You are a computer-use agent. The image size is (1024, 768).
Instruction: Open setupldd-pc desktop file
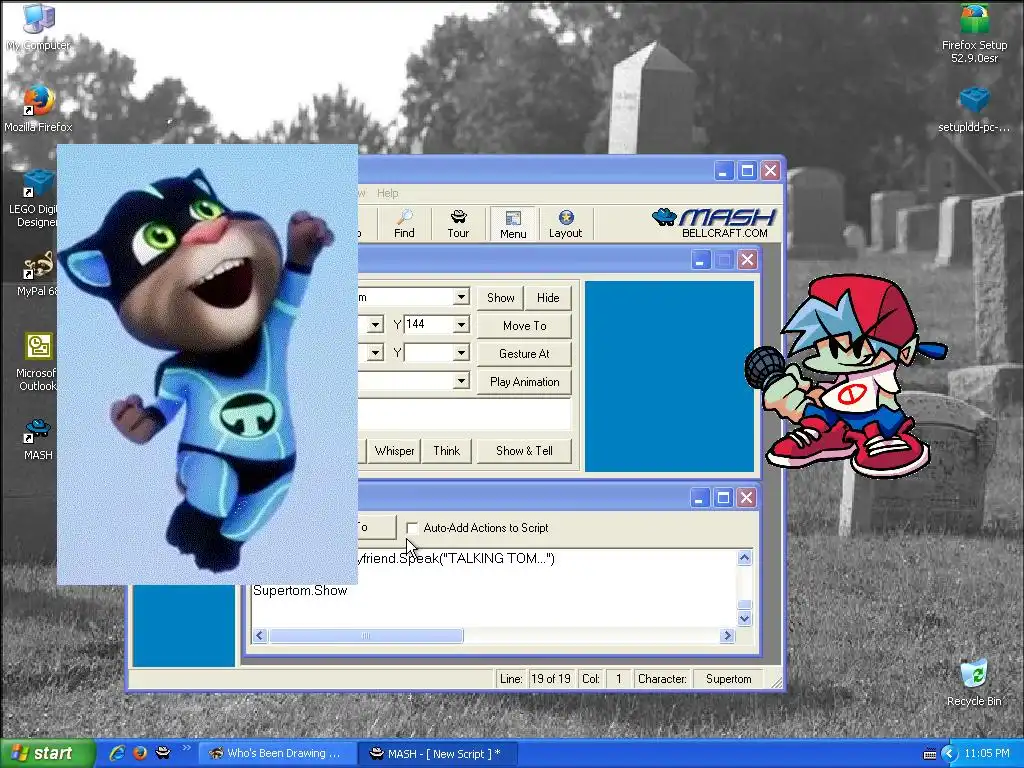click(x=974, y=110)
